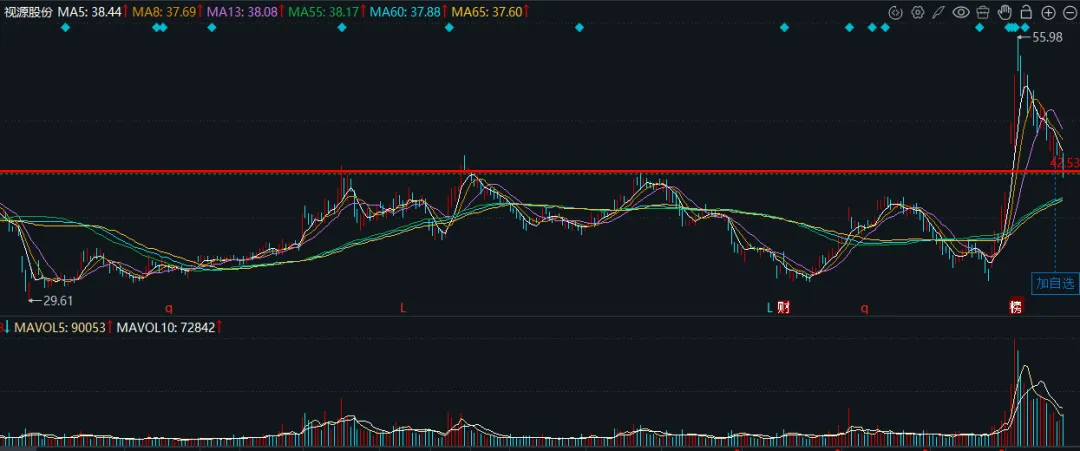This screenshot has width=1080, height=451.
Task: Zoom in with plus icon
Action: click(x=1048, y=12)
